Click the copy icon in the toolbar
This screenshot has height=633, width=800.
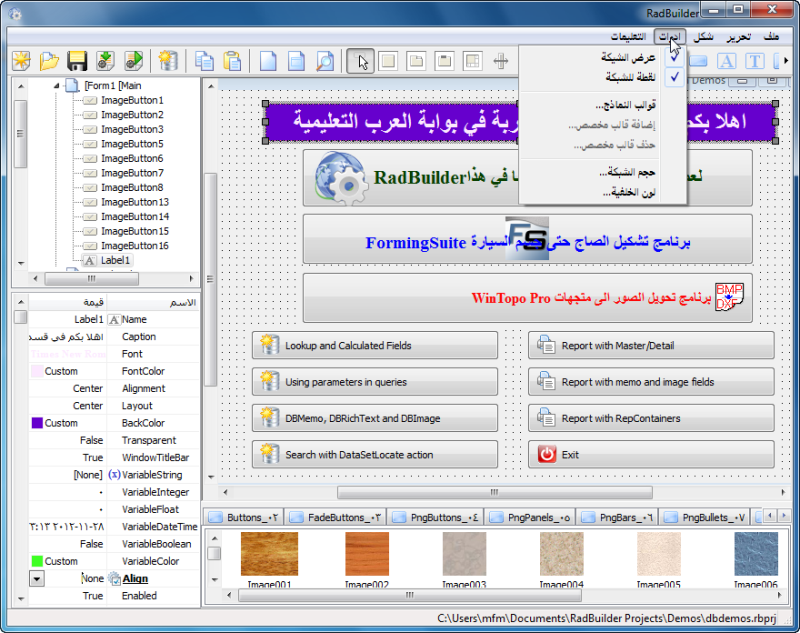(205, 61)
